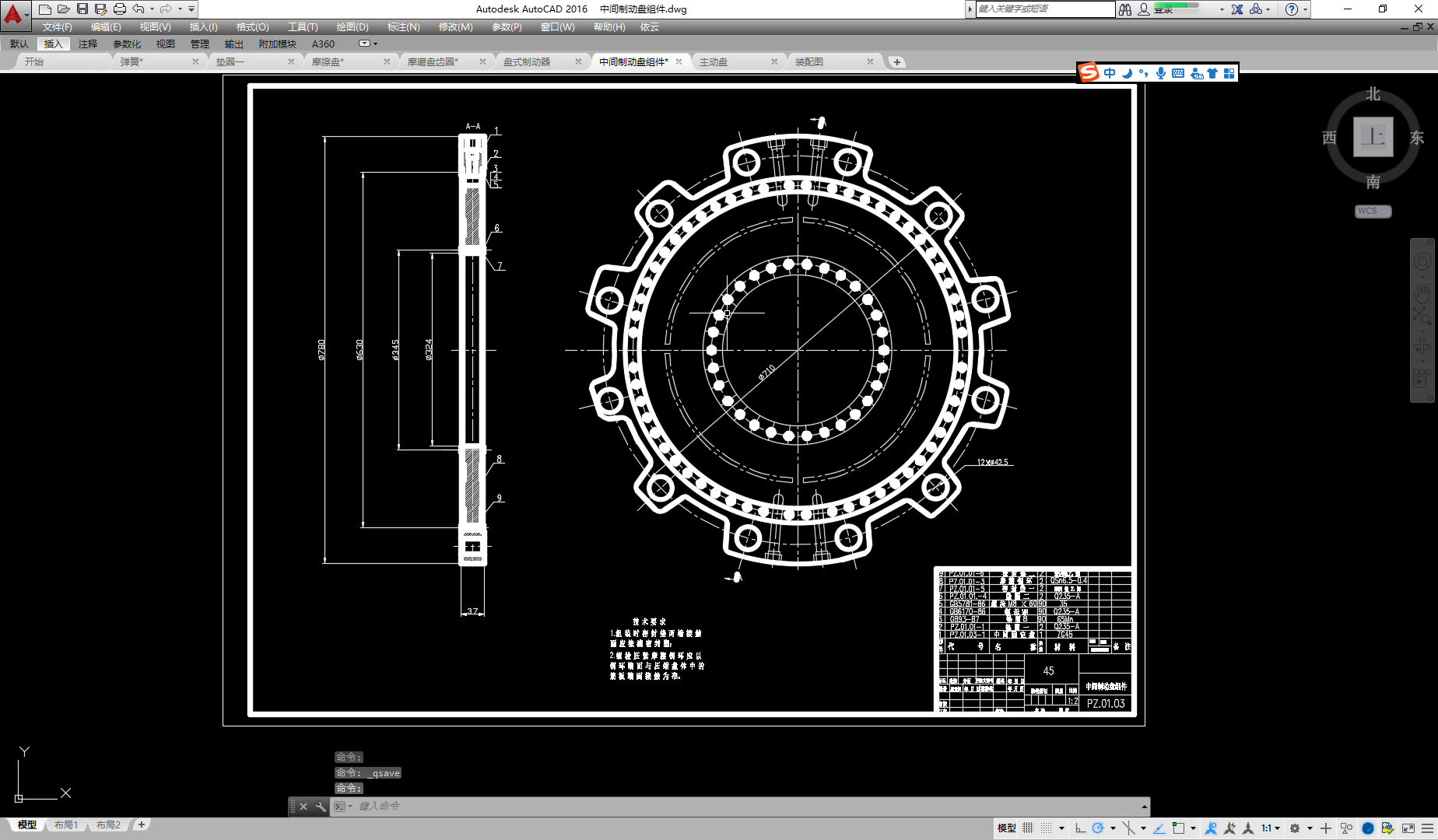This screenshot has height=840, width=1438.
Task: Toggle 2D object snap square icon
Action: click(x=1178, y=828)
